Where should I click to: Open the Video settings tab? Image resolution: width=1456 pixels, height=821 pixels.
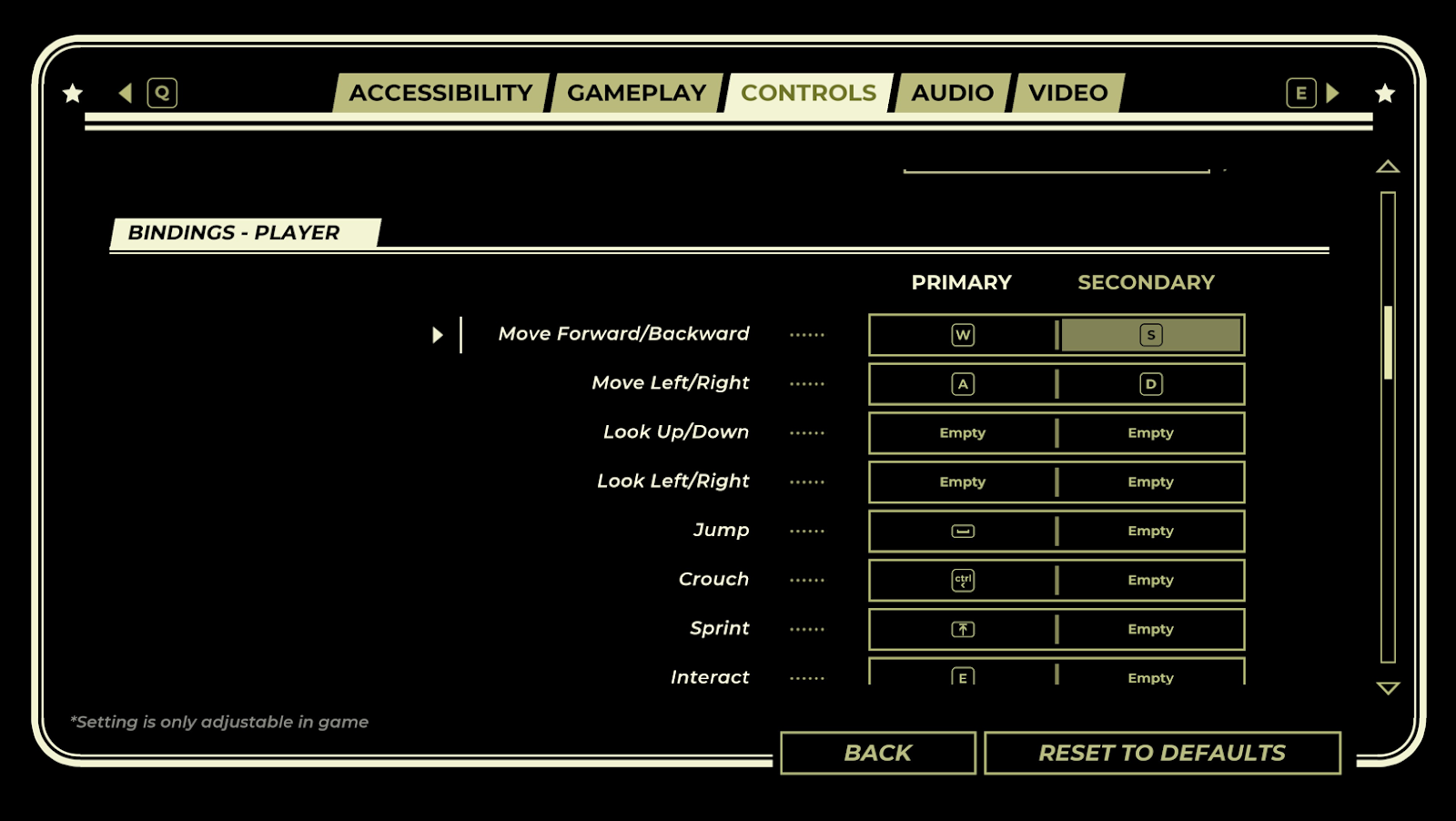click(x=1067, y=93)
